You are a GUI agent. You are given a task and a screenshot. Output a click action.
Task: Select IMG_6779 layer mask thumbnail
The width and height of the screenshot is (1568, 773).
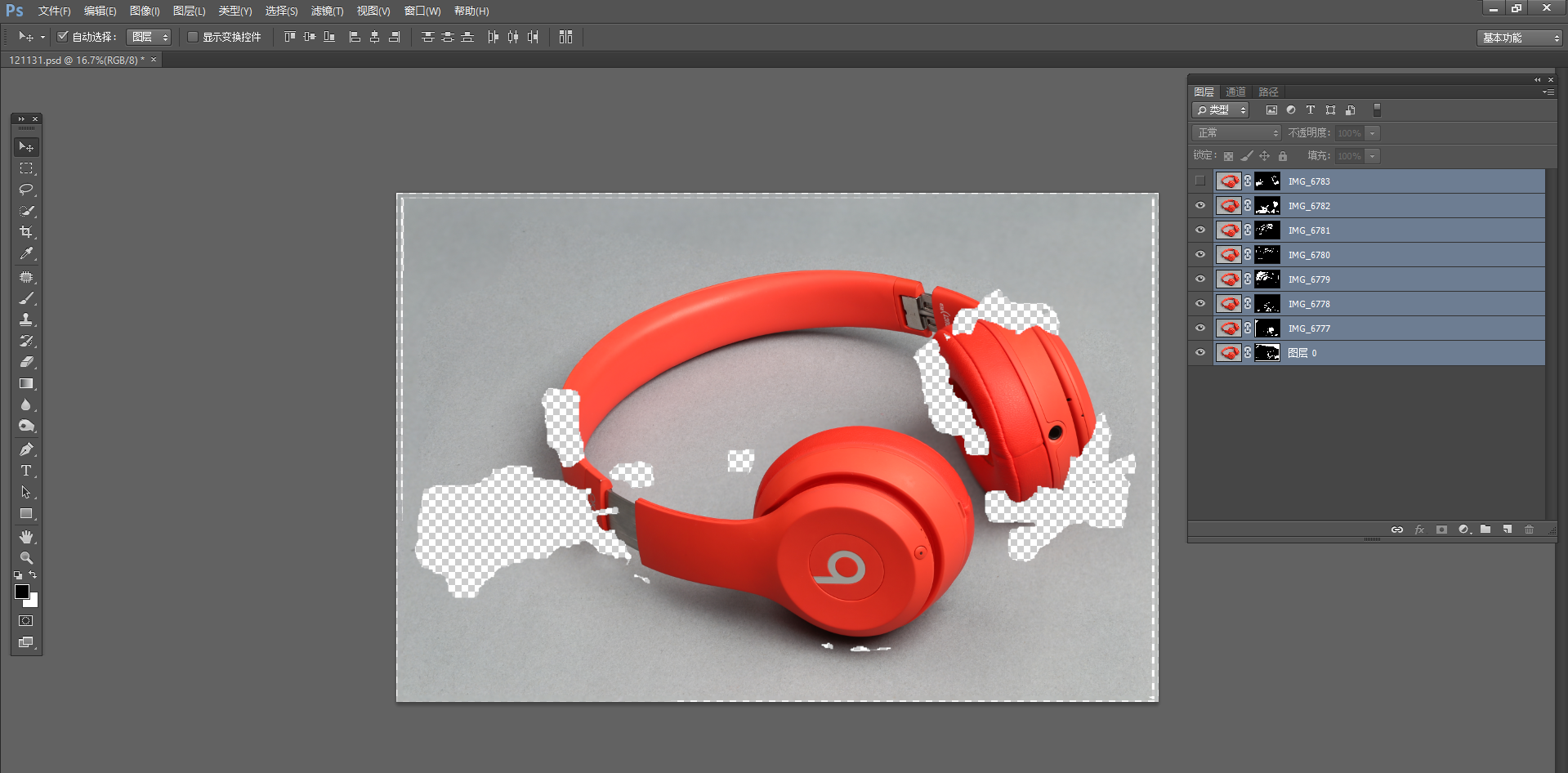pos(1267,279)
